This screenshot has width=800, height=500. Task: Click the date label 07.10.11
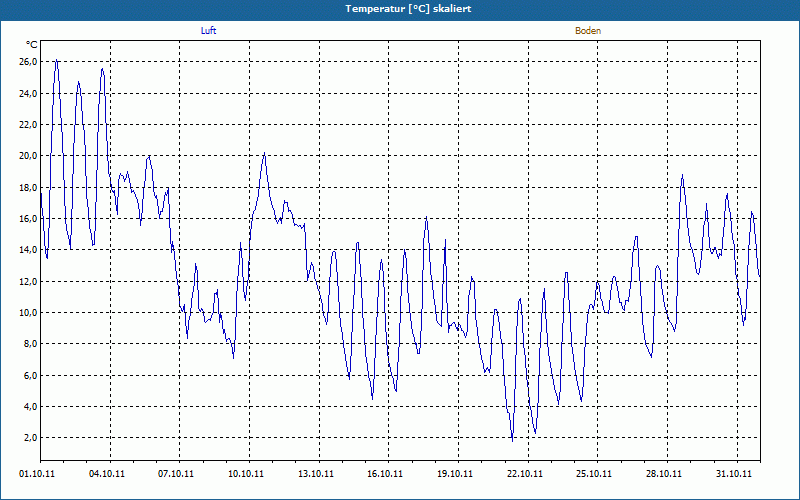tap(176, 473)
